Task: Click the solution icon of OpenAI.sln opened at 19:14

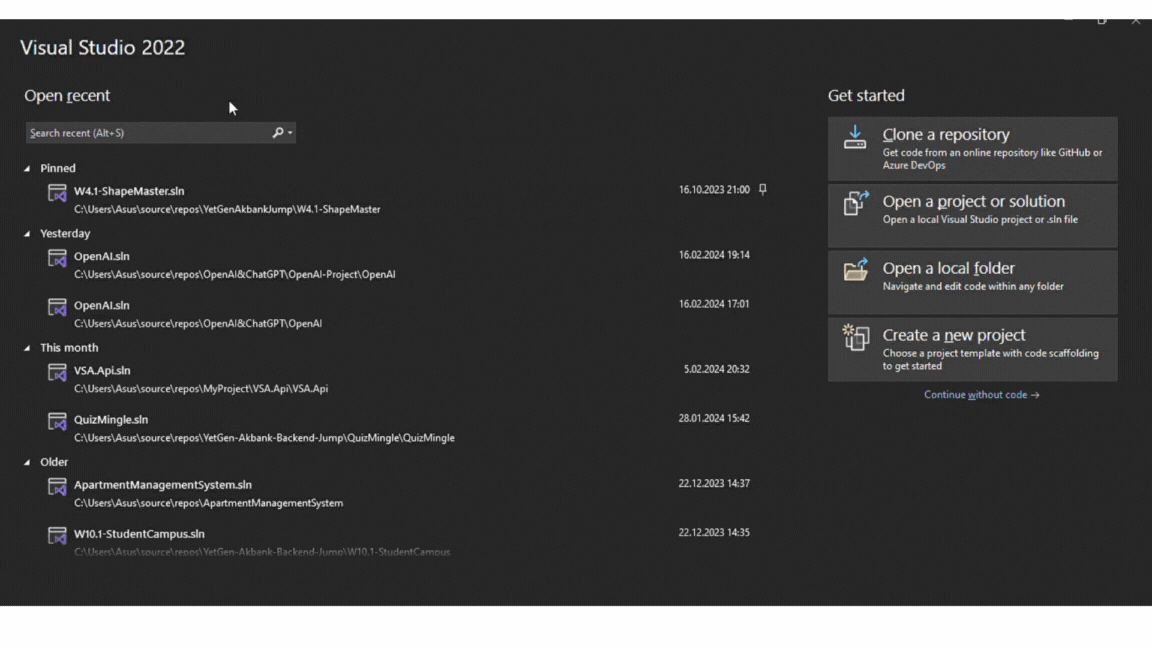Action: point(57,259)
